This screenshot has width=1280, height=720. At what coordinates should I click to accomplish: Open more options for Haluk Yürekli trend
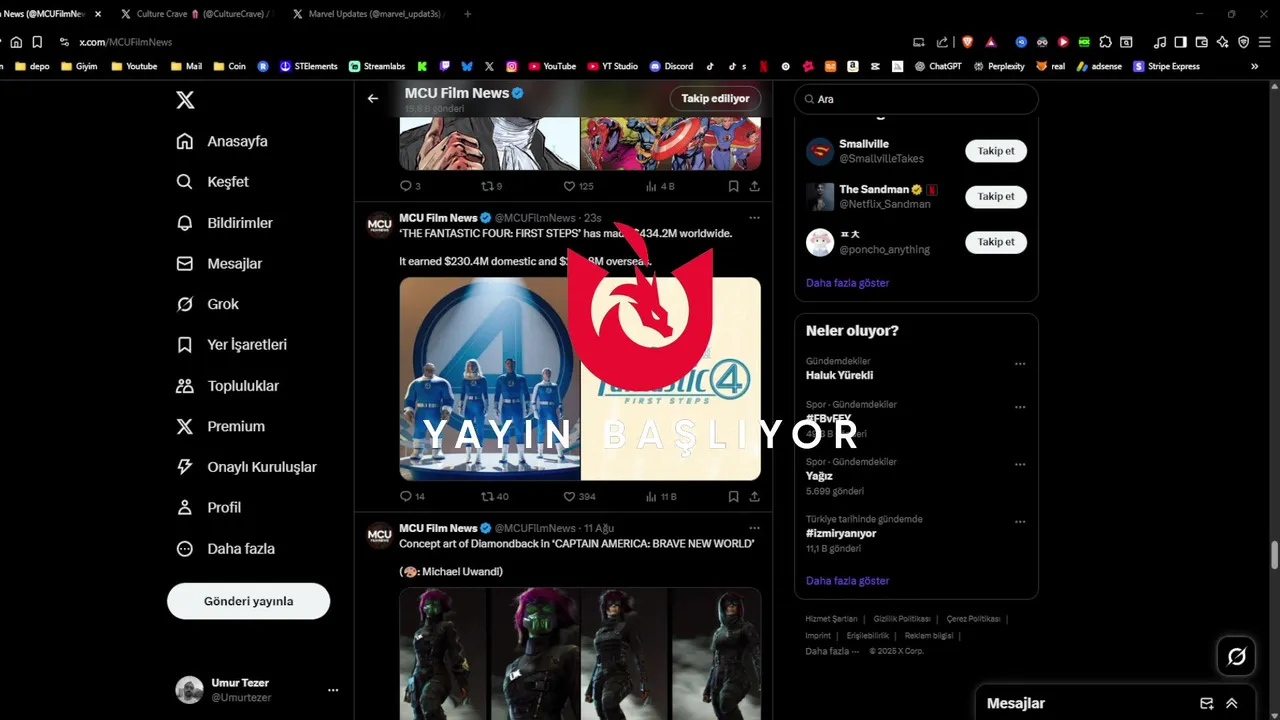[x=1020, y=364]
